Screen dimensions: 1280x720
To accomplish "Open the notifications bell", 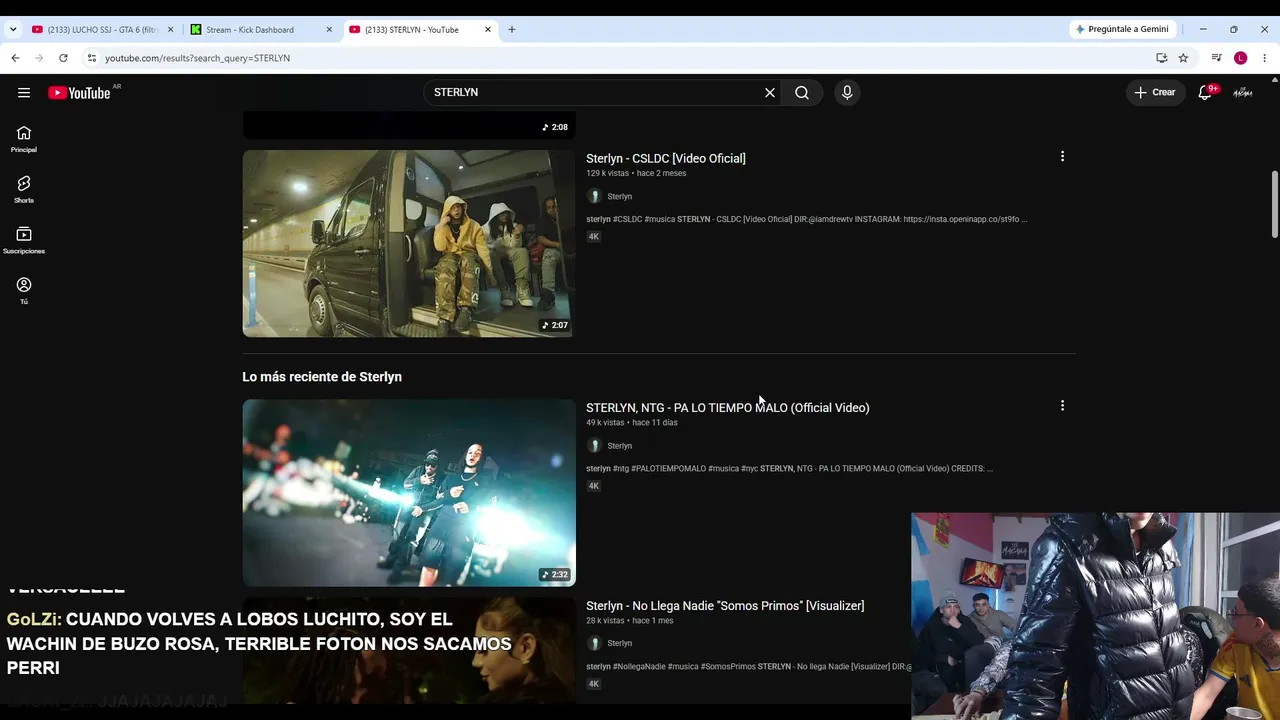I will coord(1206,92).
